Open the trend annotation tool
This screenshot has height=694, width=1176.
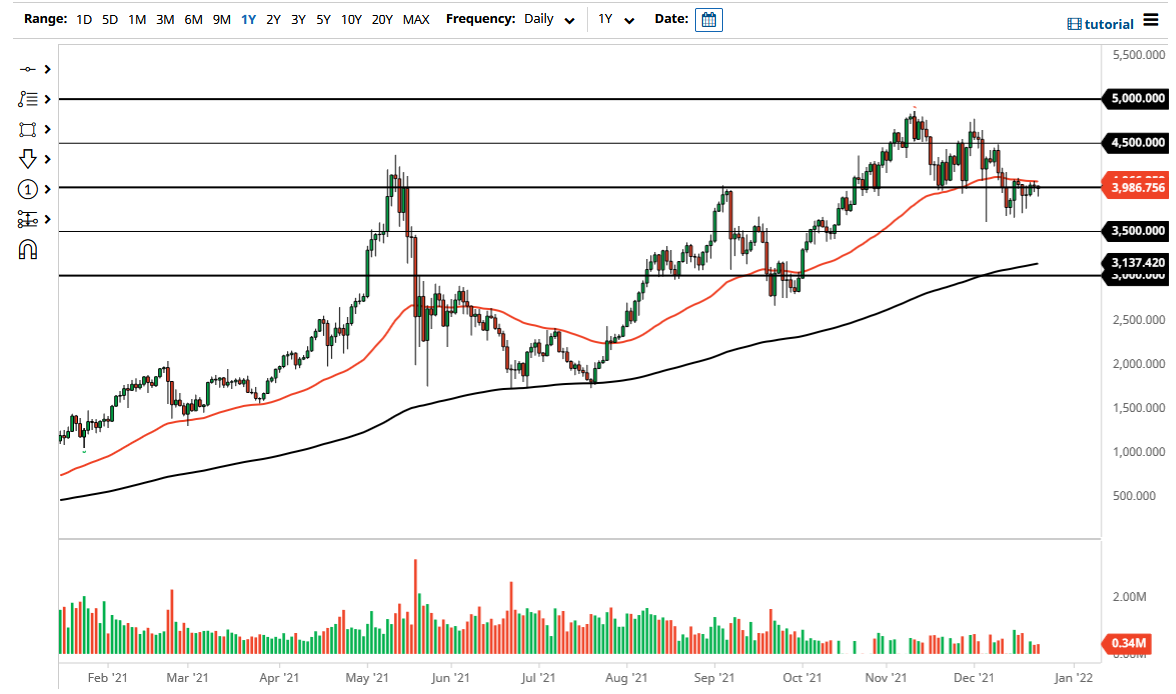pyautogui.click(x=28, y=99)
